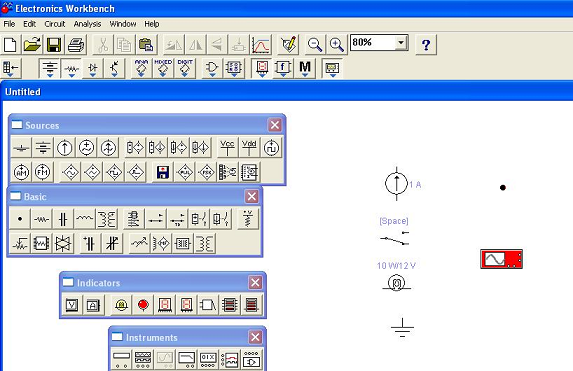Open the Analog ICs parts bin
Screen dimensions: 573x371
pos(141,68)
